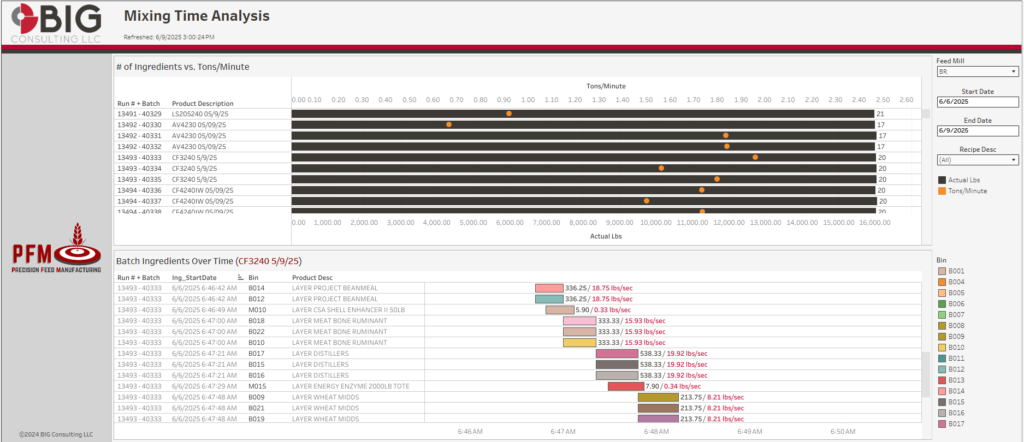Image resolution: width=1024 pixels, height=442 pixels.
Task: Click the B013 red color swatch in legend
Action: click(x=942, y=380)
